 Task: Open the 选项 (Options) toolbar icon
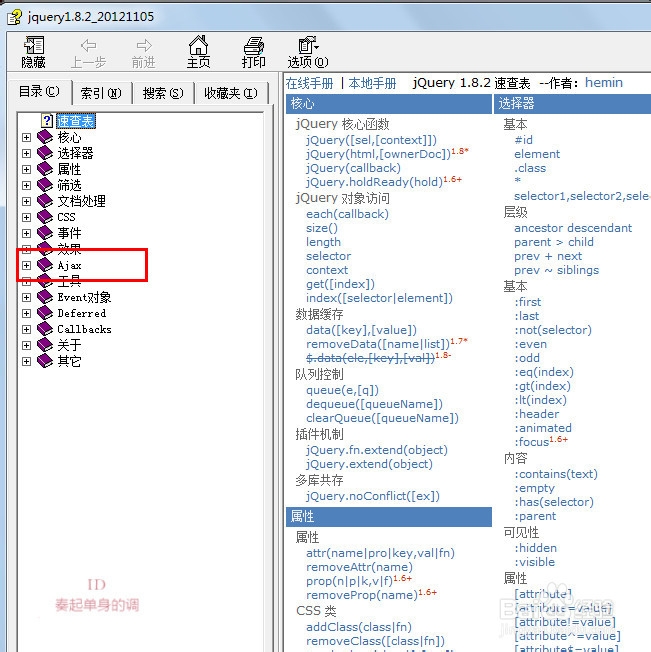coord(308,45)
